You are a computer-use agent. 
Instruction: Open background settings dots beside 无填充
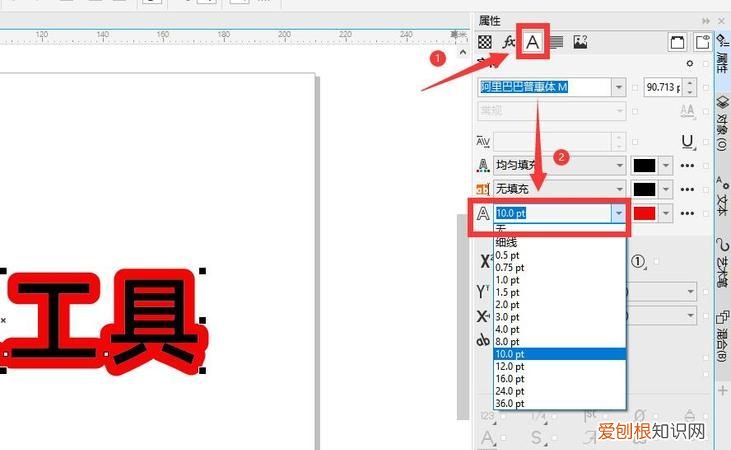(x=687, y=189)
